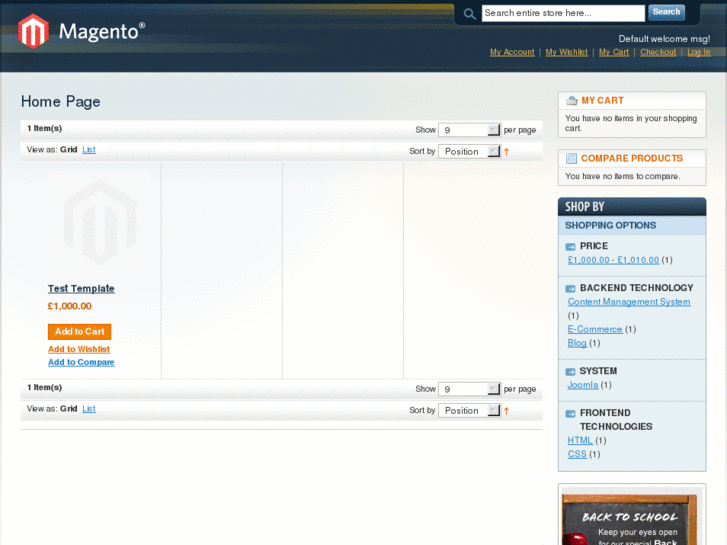Switch to List view in bottom toolbar

coord(89,409)
